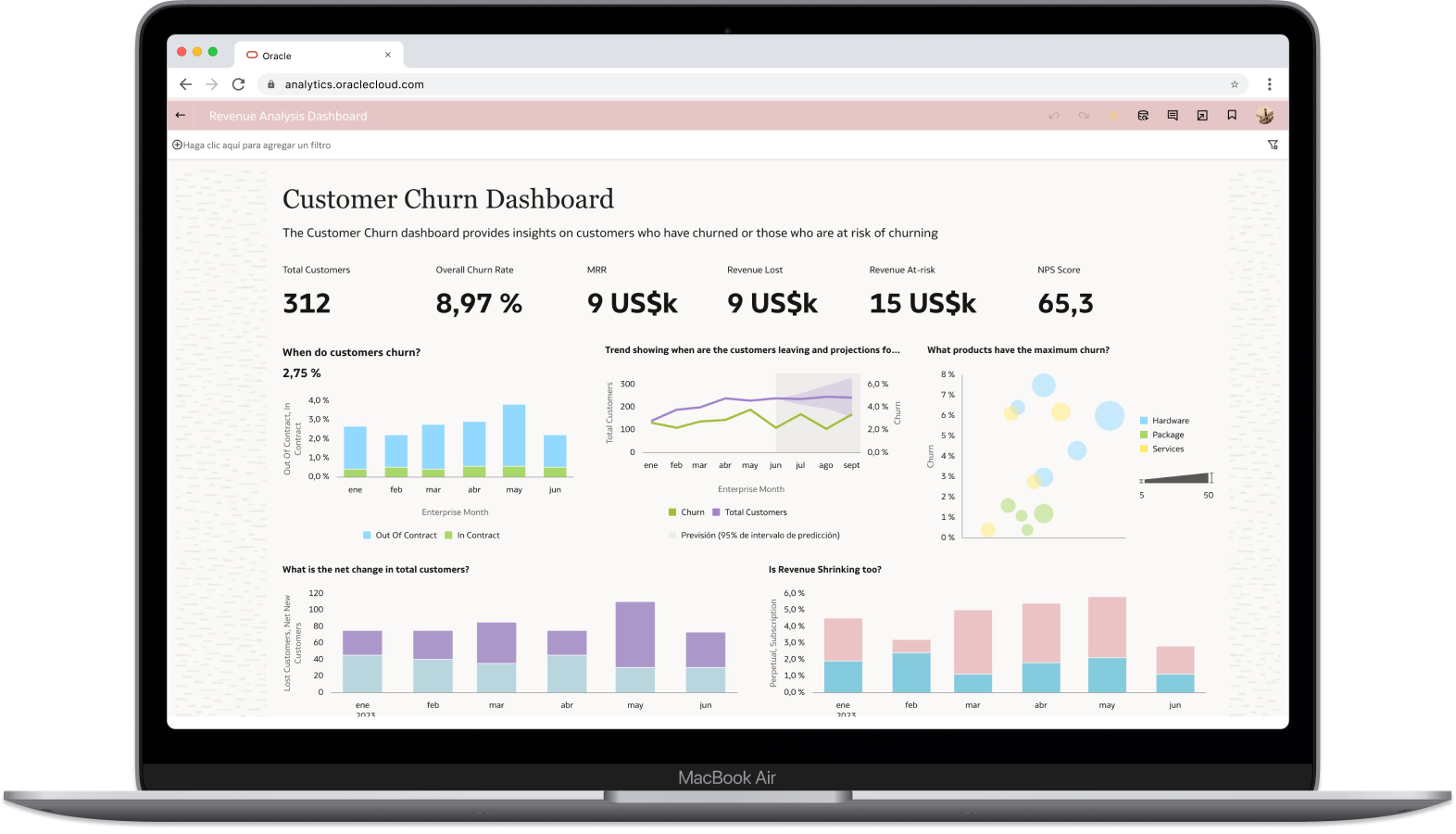Open the comments notes icon
The height and width of the screenshot is (834, 1456).
[x=1173, y=116]
